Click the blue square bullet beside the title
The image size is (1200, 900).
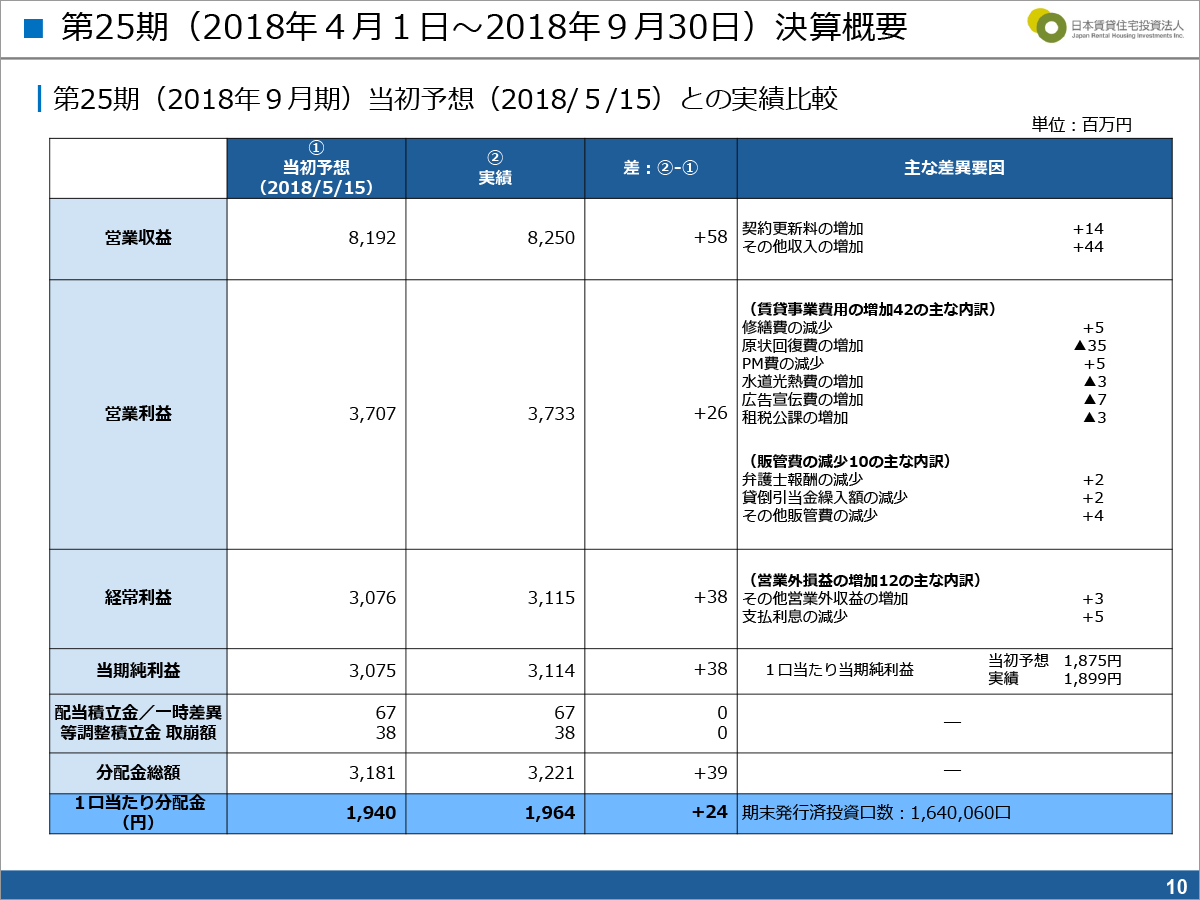[33, 28]
